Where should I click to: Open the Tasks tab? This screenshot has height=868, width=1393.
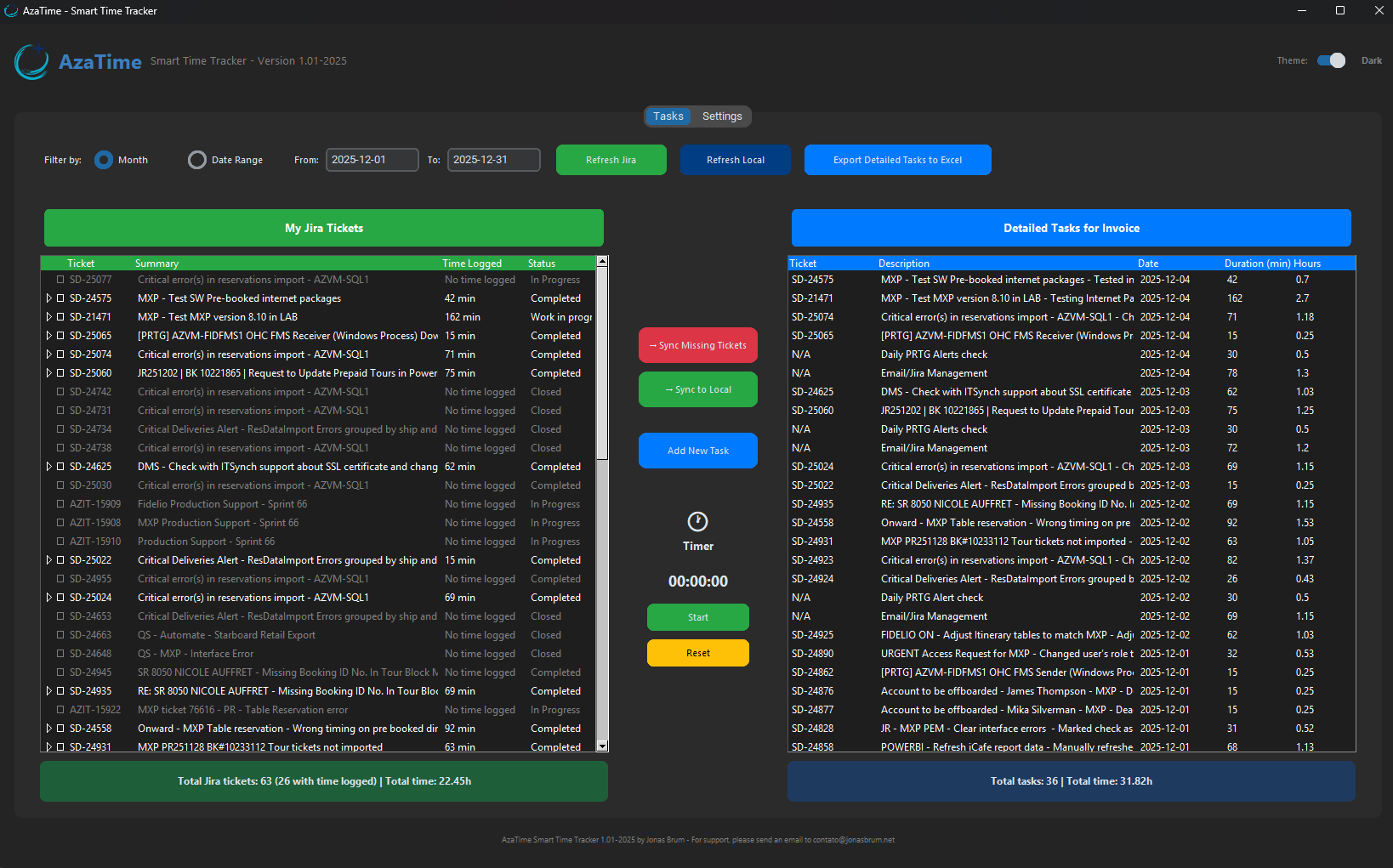click(x=668, y=116)
